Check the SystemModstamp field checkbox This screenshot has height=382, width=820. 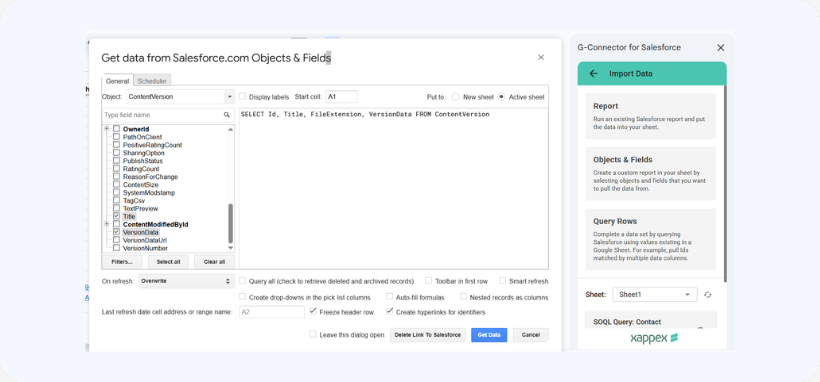click(117, 192)
